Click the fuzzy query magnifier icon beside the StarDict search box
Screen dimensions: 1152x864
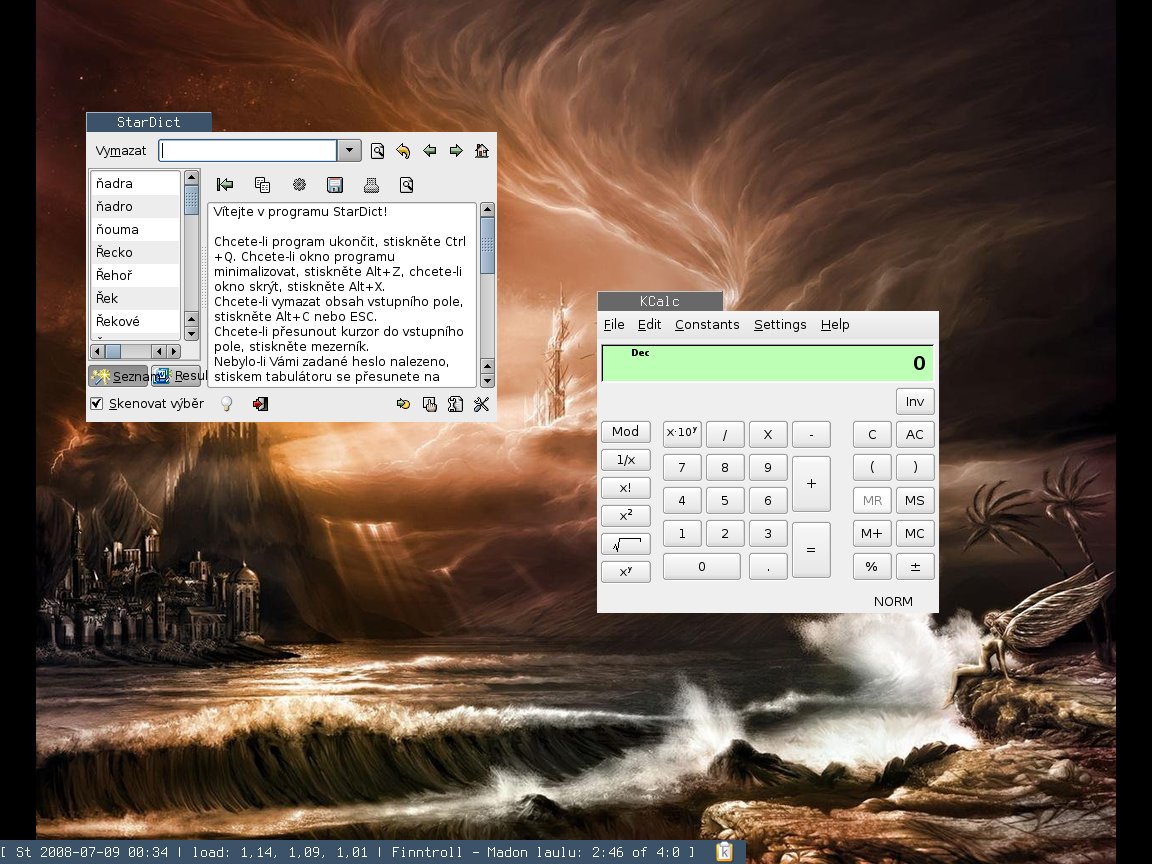pos(377,151)
